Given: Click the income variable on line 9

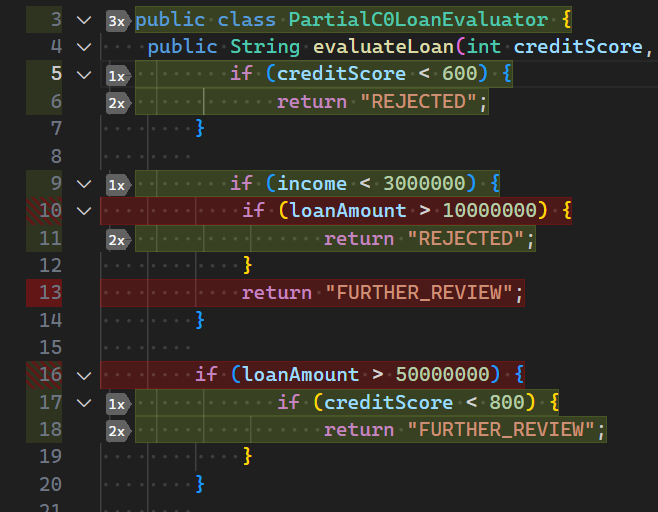Looking at the screenshot, I should click(x=312, y=183).
